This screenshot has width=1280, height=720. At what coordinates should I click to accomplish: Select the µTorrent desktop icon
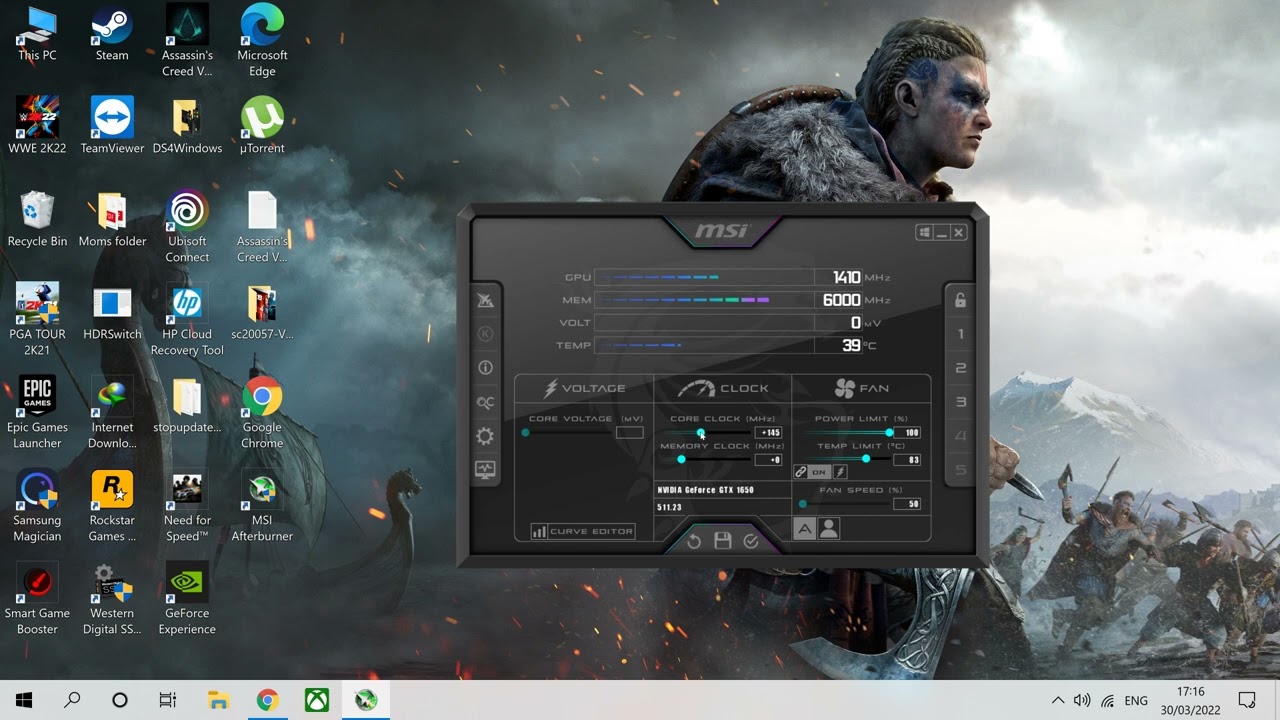point(262,128)
